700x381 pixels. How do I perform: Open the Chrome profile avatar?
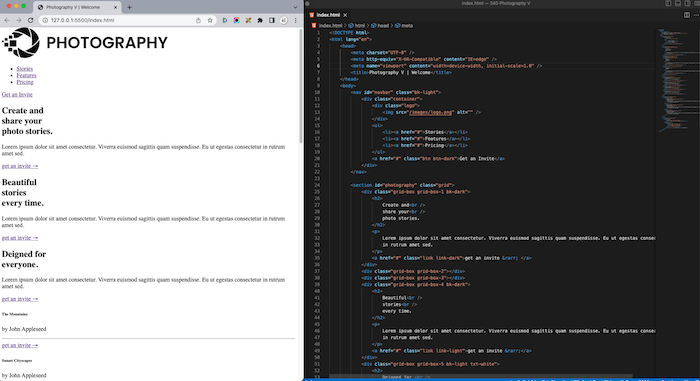(x=283, y=20)
